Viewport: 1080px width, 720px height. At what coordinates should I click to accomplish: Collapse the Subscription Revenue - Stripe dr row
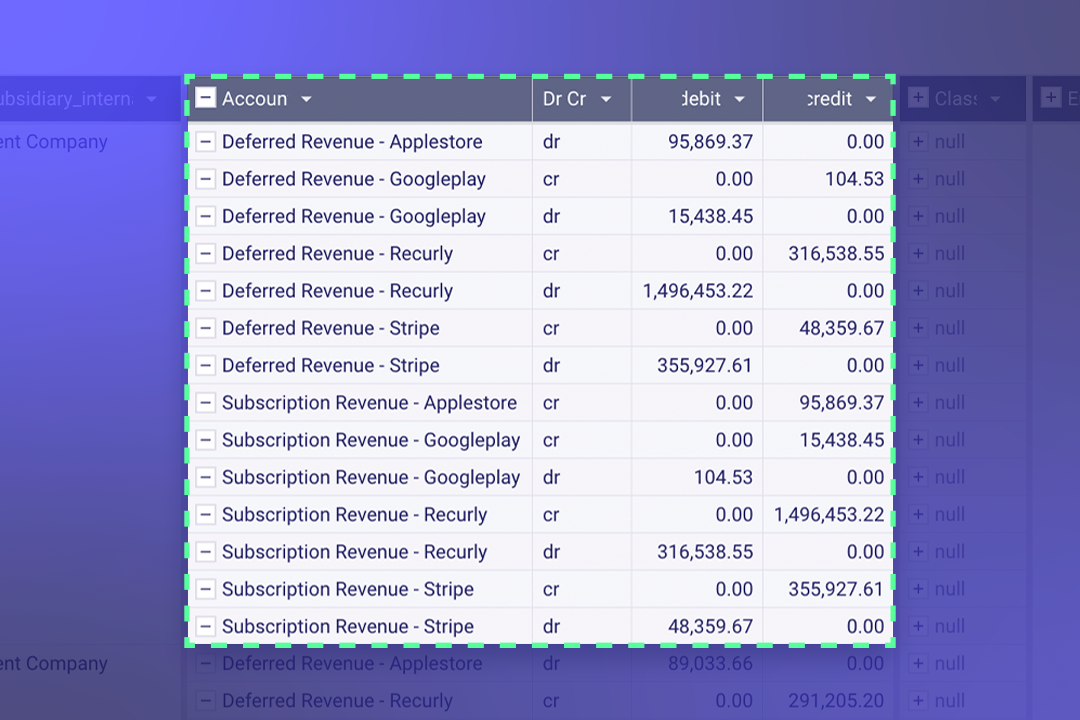tap(205, 626)
